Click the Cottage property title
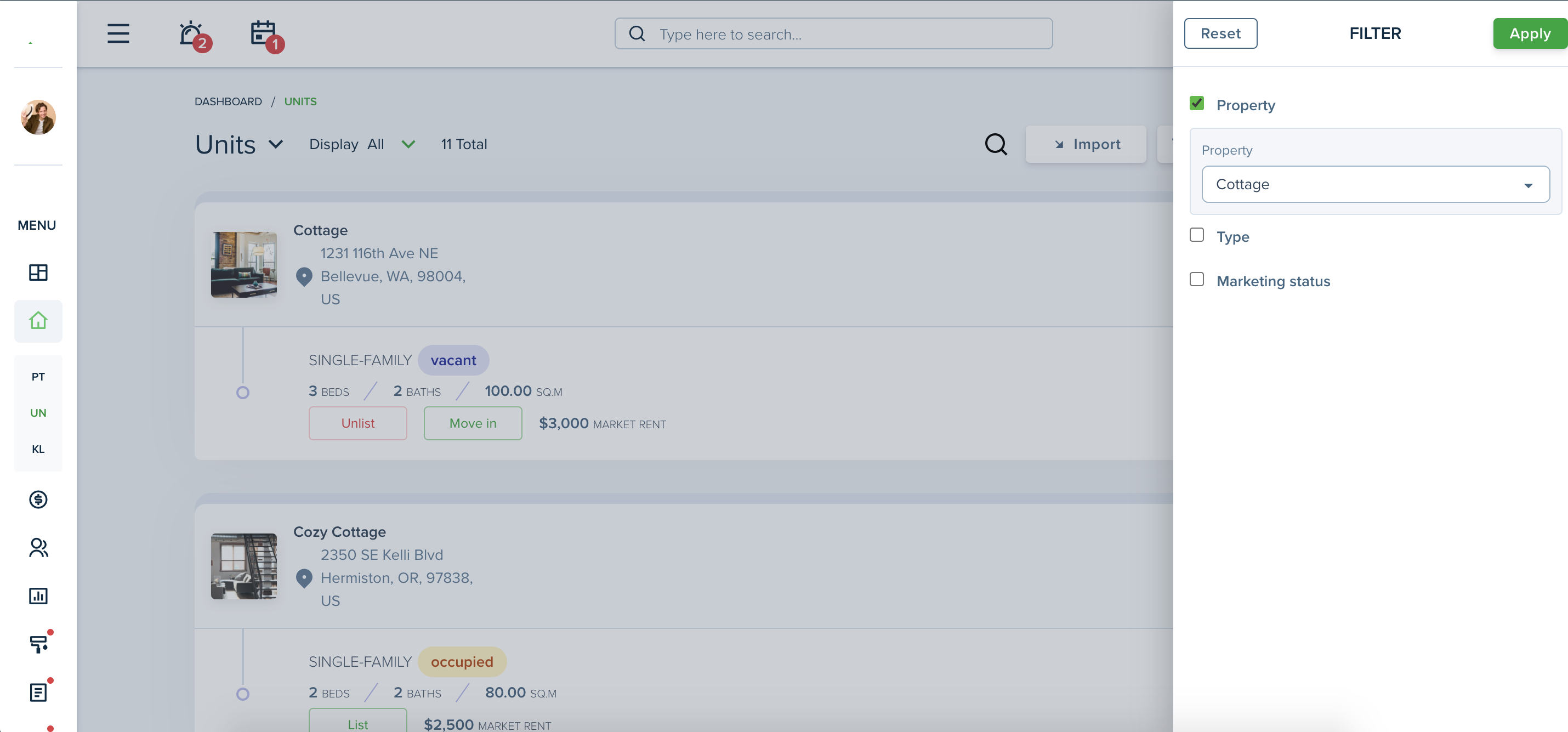 click(x=320, y=230)
